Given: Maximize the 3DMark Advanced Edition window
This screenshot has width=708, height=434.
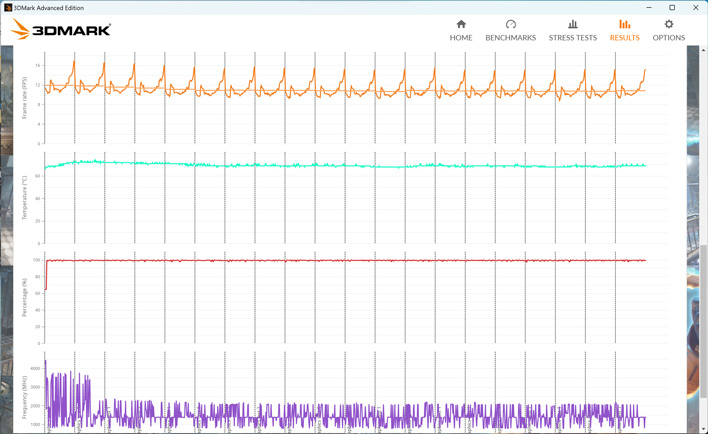Looking at the screenshot, I should click(x=672, y=7).
